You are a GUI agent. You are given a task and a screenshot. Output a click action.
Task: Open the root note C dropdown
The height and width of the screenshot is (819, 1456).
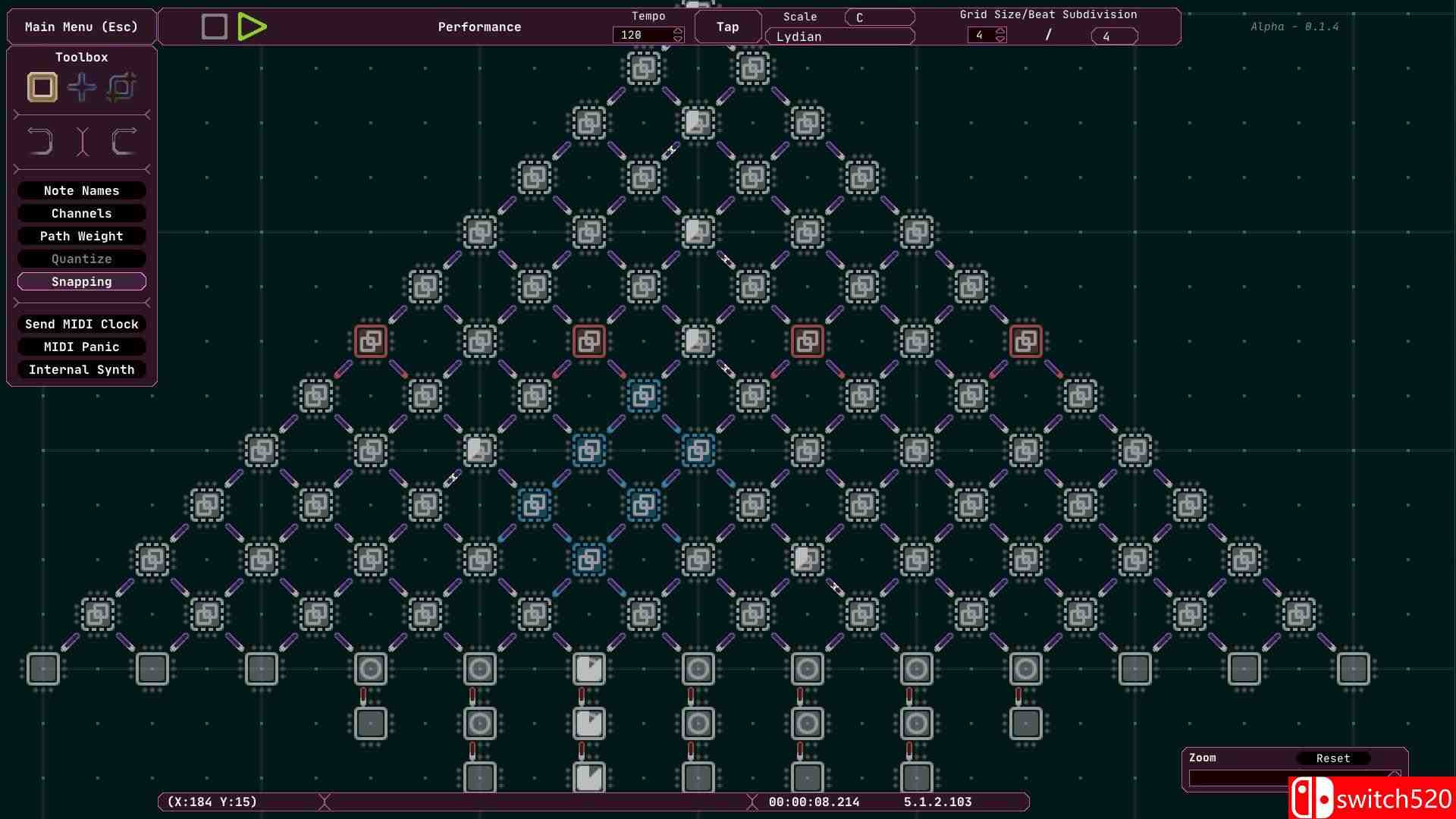[x=880, y=17]
